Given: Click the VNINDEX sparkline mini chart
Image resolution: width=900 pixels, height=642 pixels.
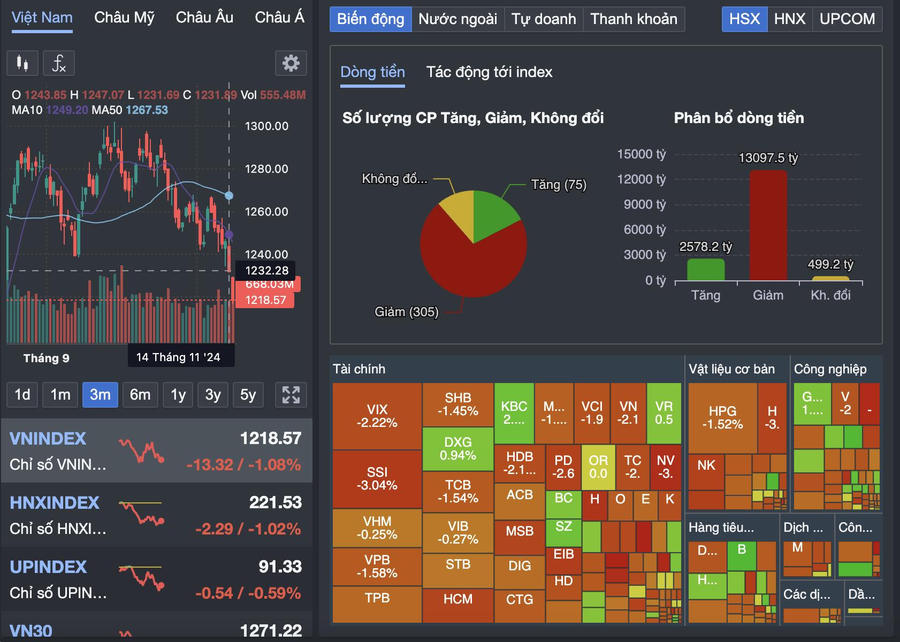Looking at the screenshot, I should pyautogui.click(x=141, y=450).
